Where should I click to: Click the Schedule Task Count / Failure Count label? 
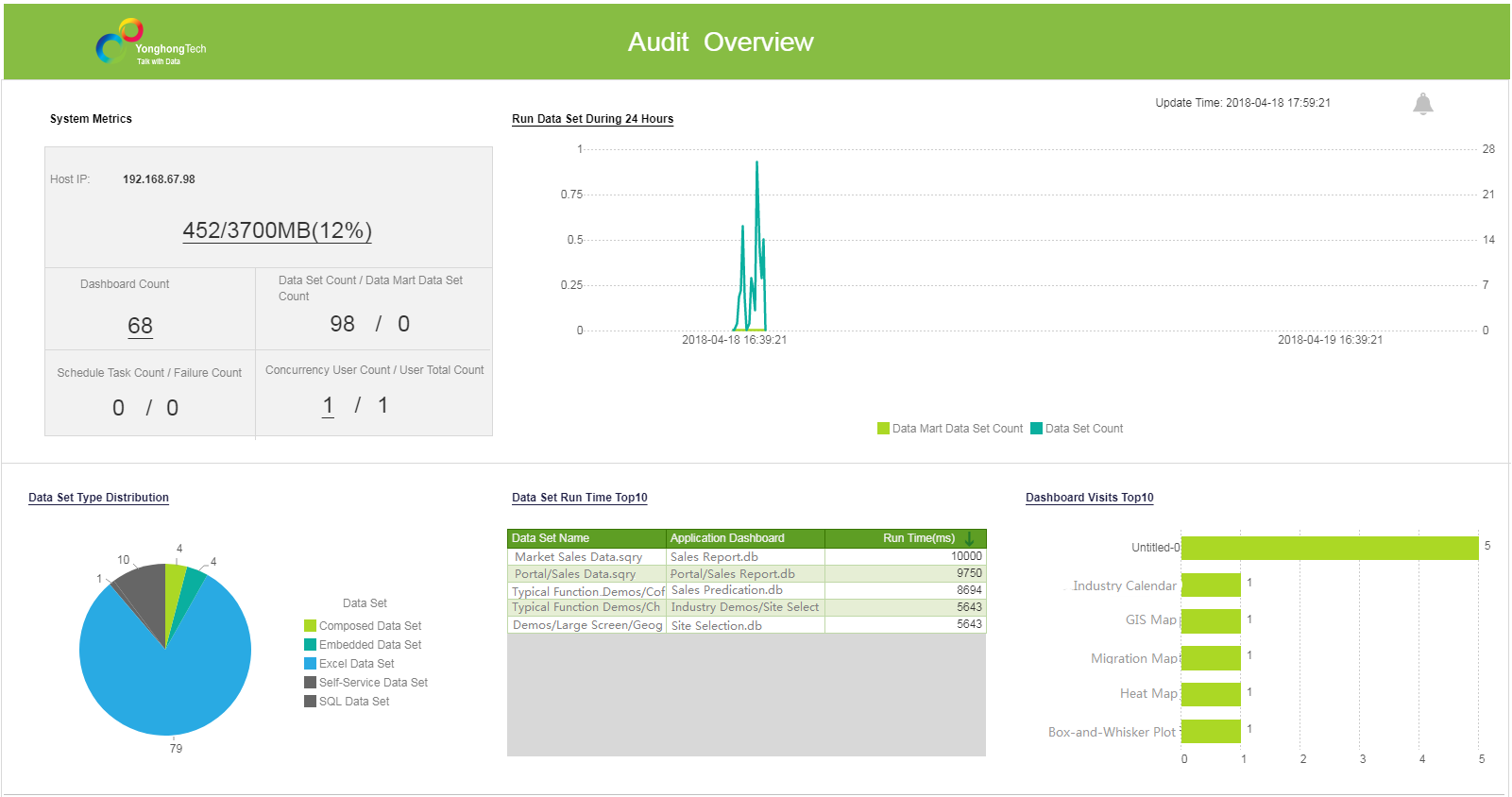pos(149,373)
